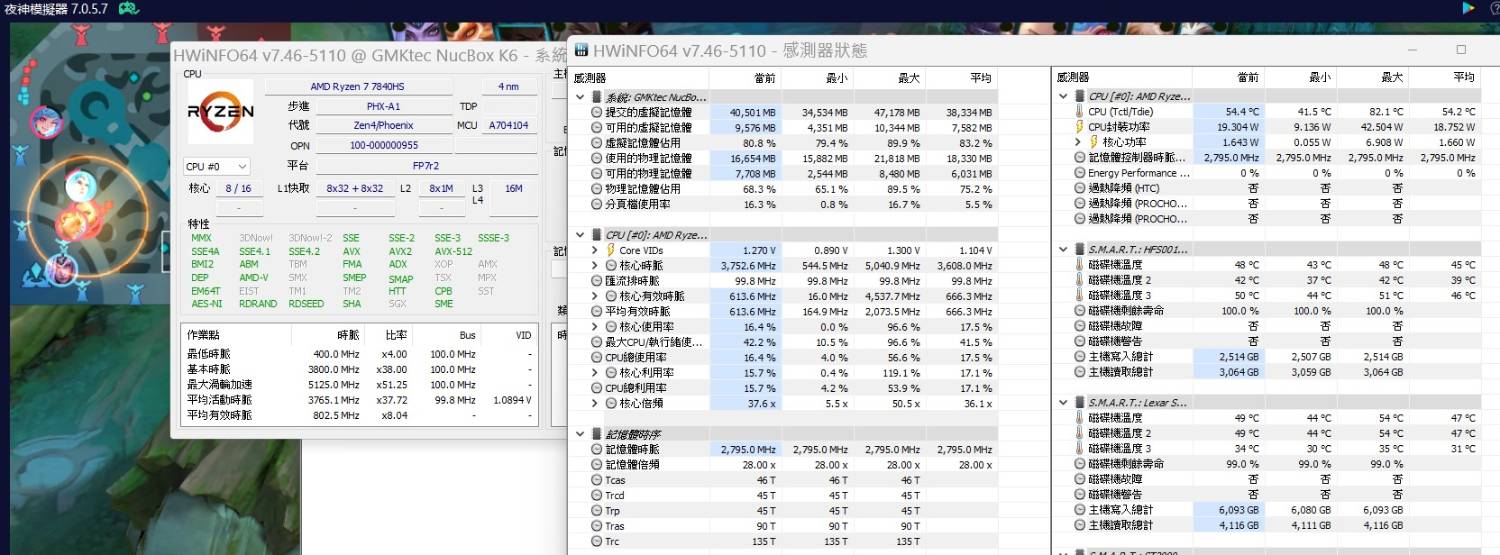The height and width of the screenshot is (555, 1500).
Task: Expand the 核心倍頻 row
Action: click(596, 403)
